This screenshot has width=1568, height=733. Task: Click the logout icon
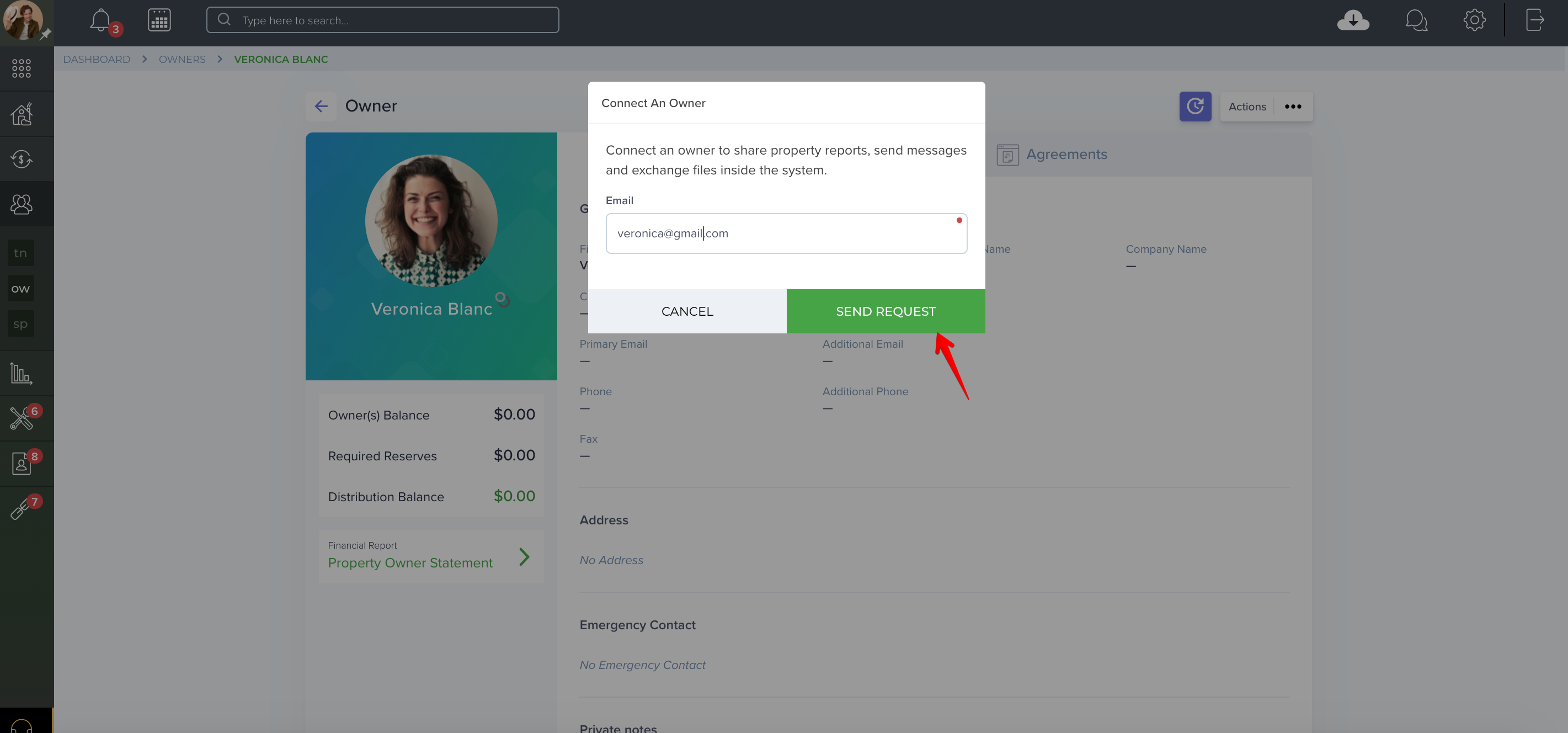(x=1534, y=20)
